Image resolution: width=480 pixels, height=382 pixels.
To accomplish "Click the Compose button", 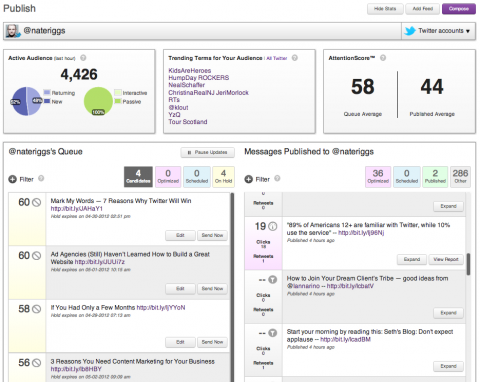I will point(459,9).
